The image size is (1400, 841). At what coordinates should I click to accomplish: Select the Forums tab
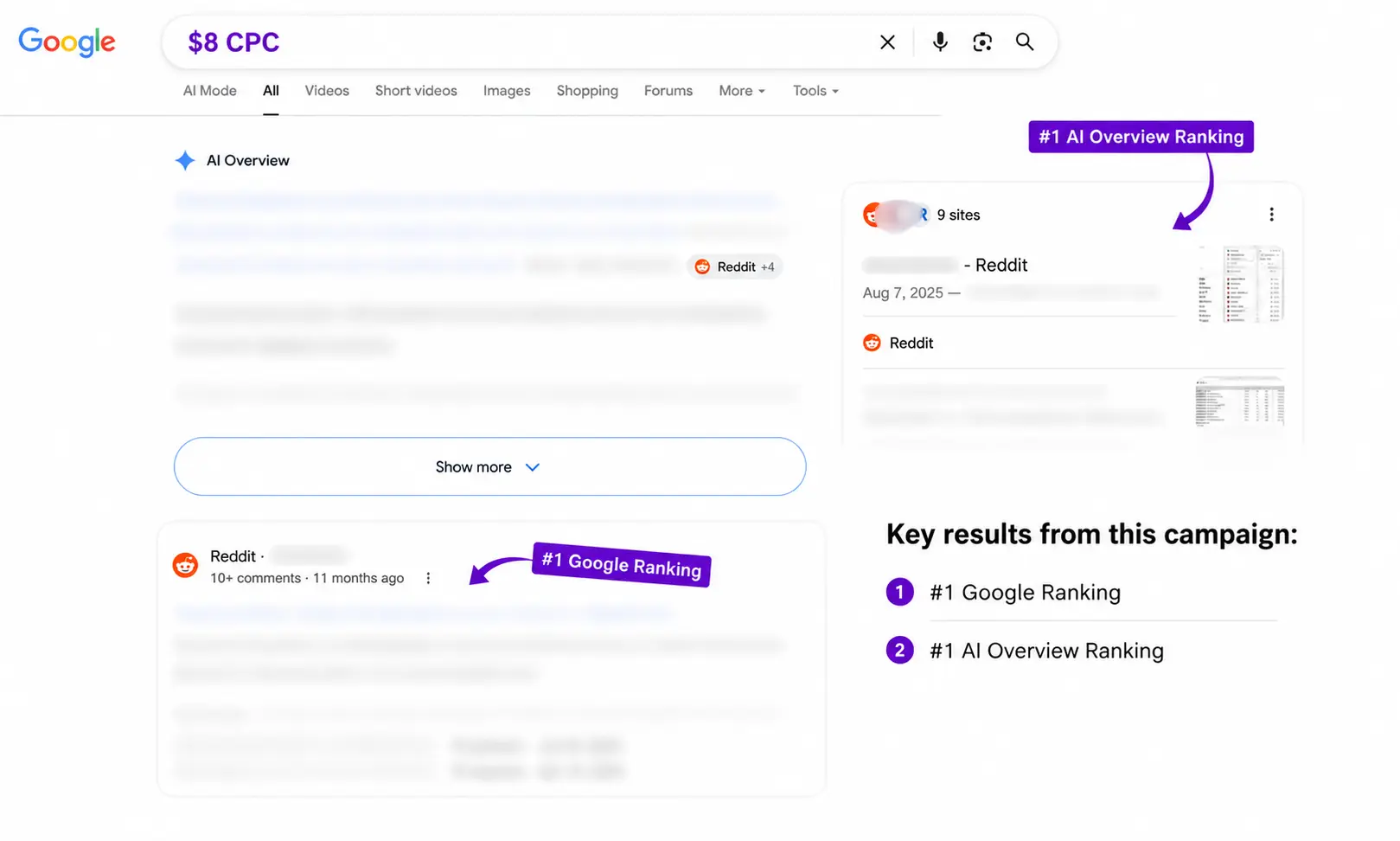[x=668, y=91]
